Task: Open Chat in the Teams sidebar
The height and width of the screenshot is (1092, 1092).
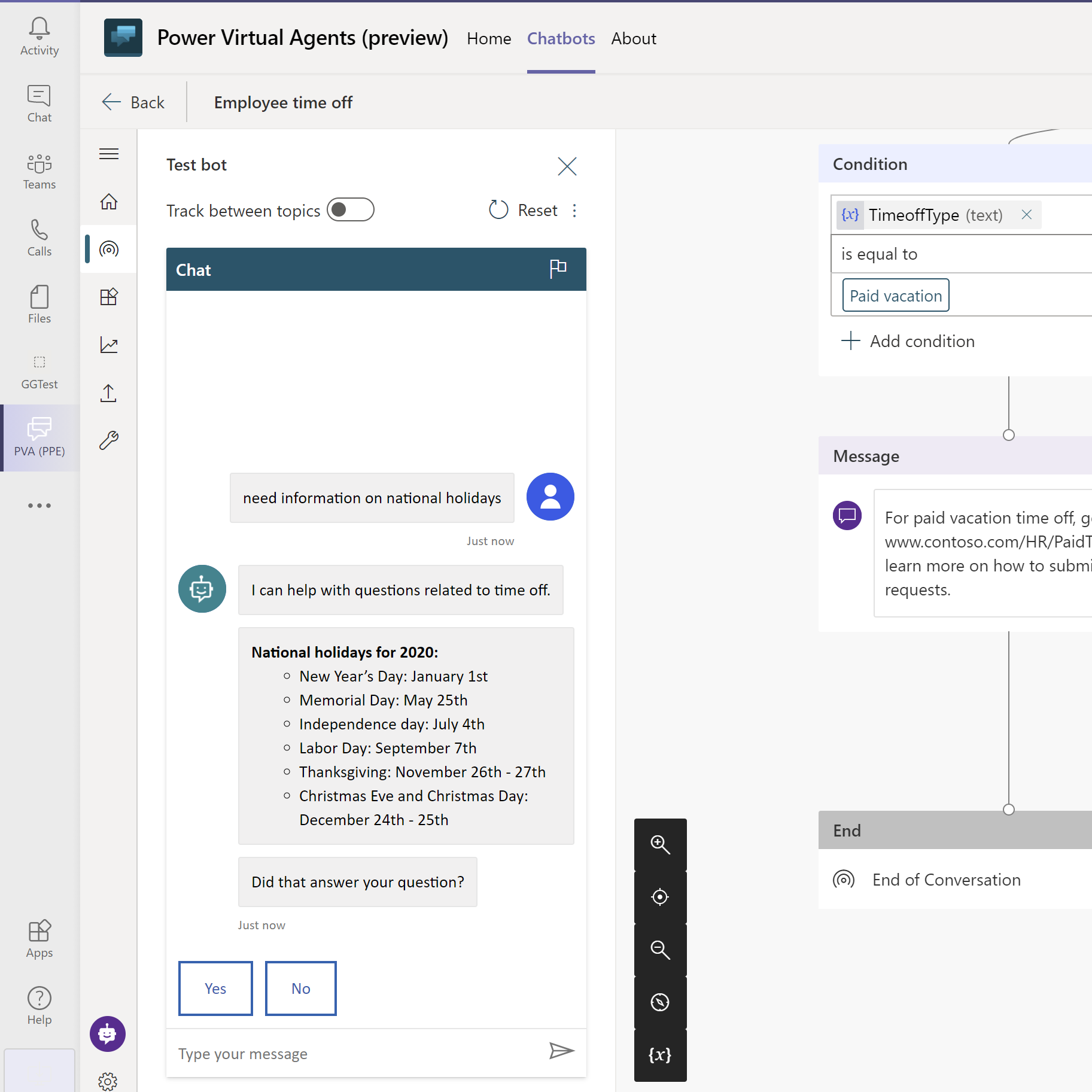Action: pyautogui.click(x=39, y=103)
